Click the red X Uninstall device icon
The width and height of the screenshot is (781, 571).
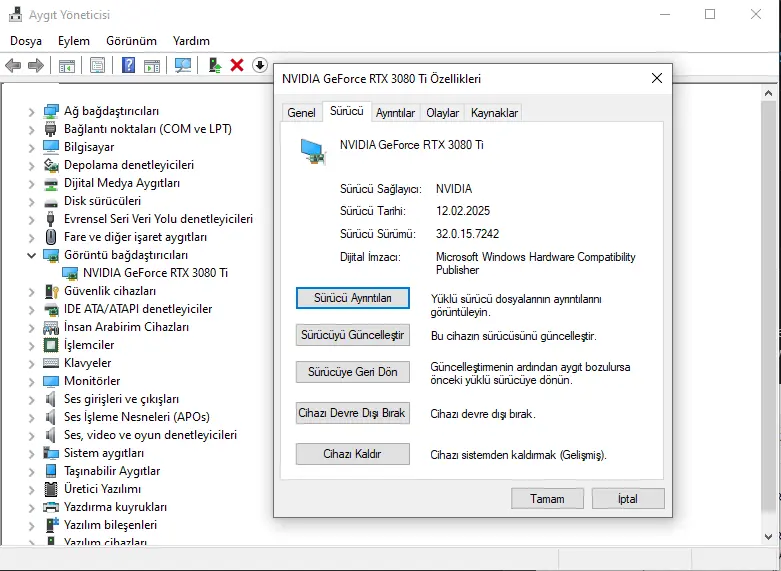pyautogui.click(x=237, y=65)
